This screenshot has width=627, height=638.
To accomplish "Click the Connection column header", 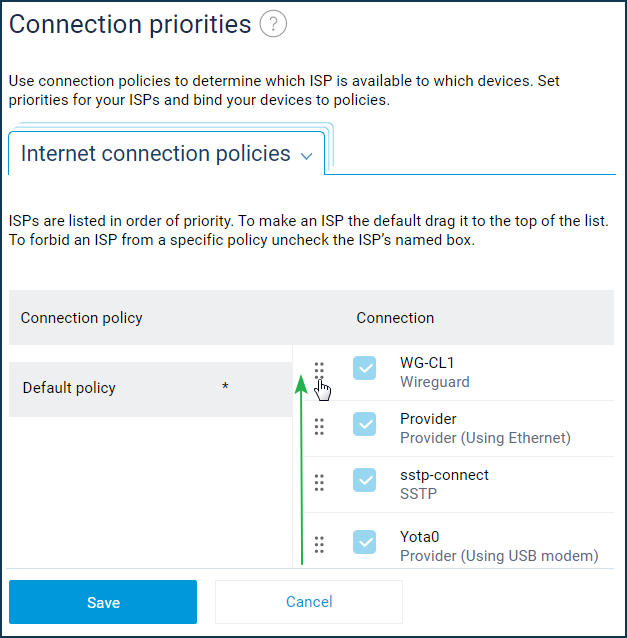I will [395, 318].
